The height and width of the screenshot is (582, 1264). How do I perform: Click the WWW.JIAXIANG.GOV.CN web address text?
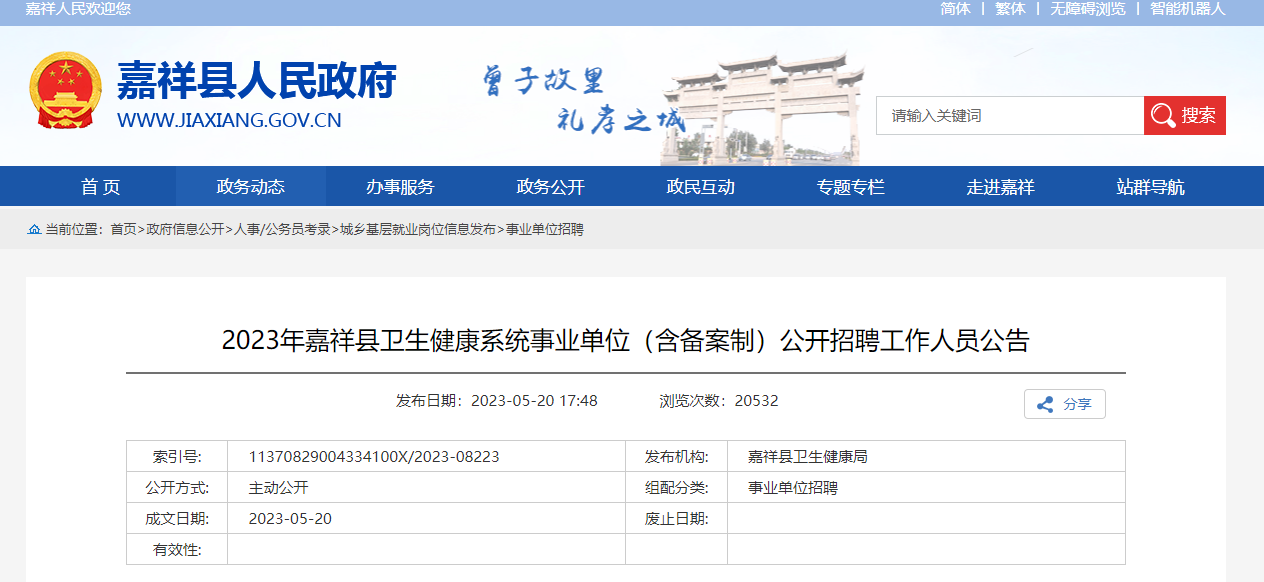coord(229,121)
